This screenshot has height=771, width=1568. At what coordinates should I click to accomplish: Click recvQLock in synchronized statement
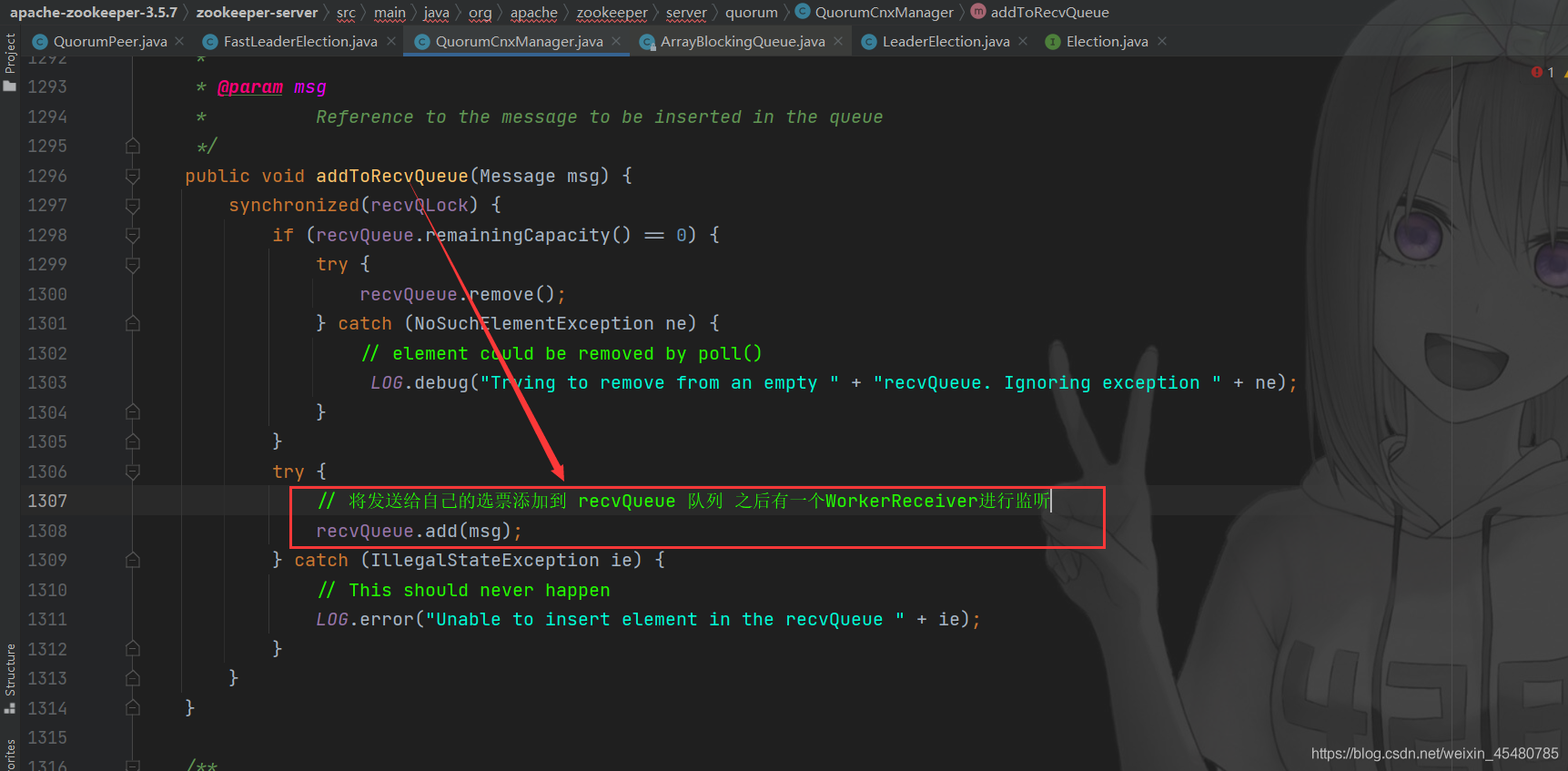point(419,206)
